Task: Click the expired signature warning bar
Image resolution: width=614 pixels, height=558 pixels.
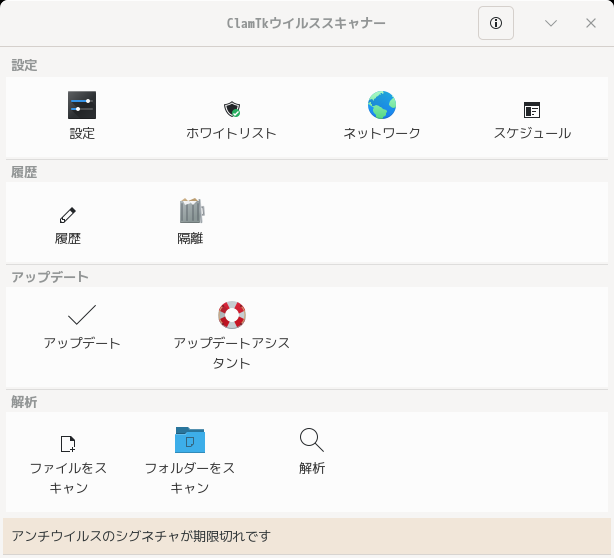Action: 307,536
